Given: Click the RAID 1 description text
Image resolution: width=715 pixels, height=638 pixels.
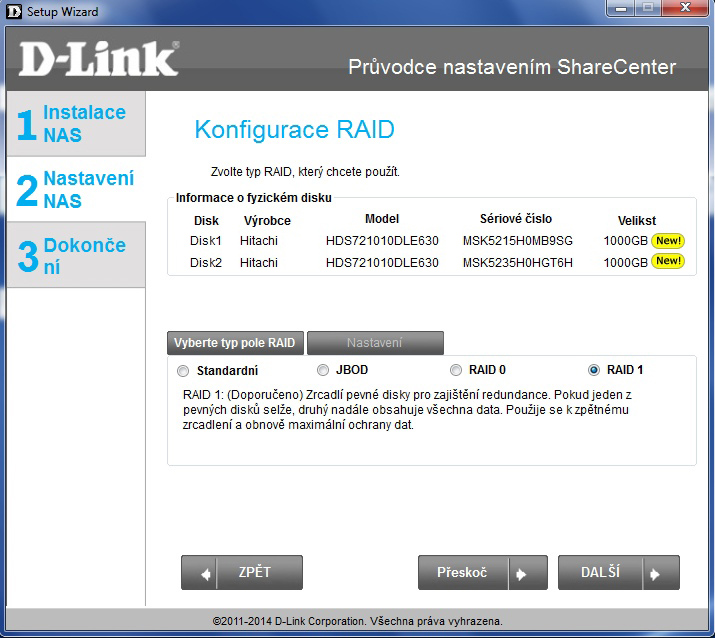Looking at the screenshot, I should pyautogui.click(x=406, y=410).
